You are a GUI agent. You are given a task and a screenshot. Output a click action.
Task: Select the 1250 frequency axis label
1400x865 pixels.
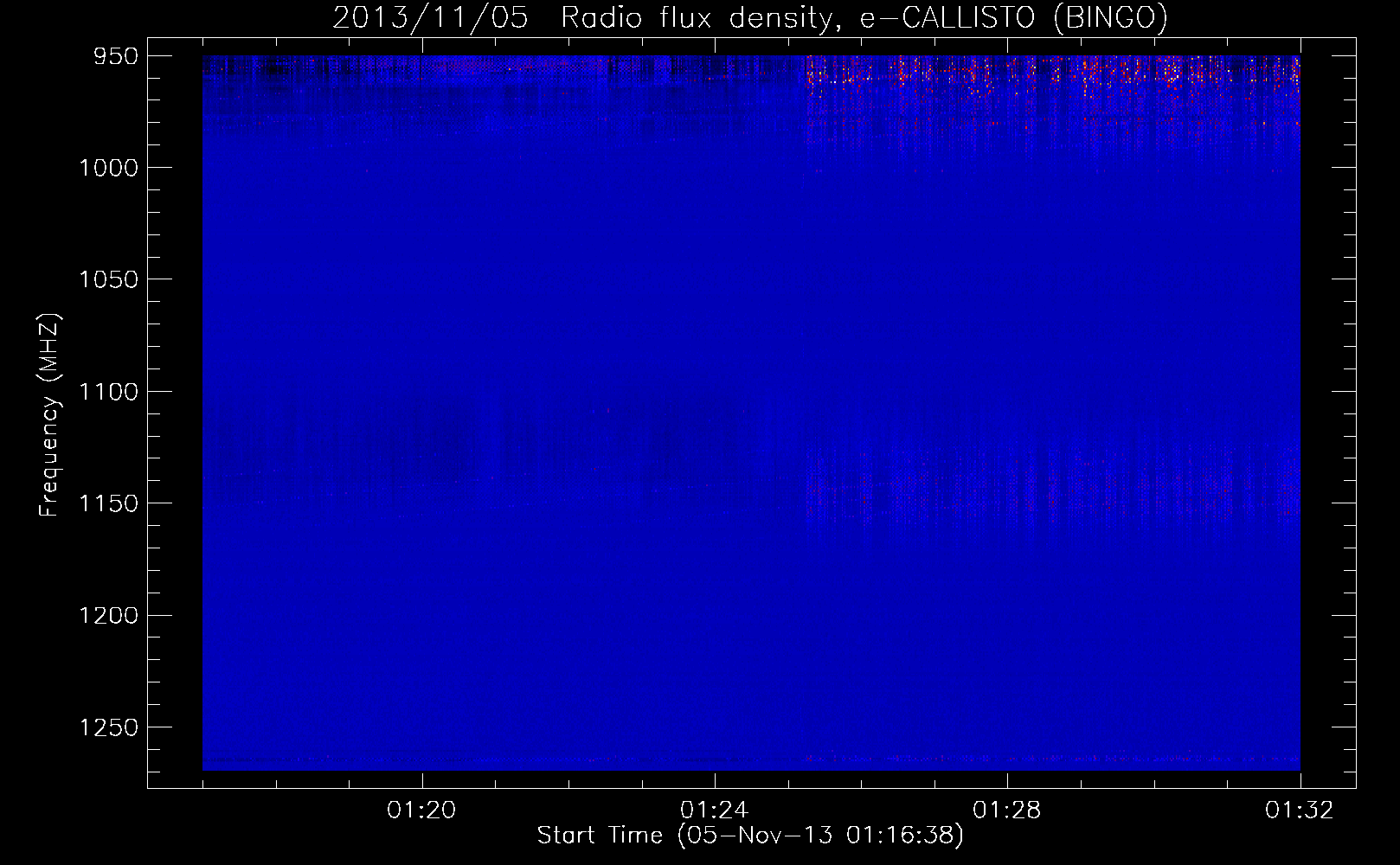pos(109,727)
